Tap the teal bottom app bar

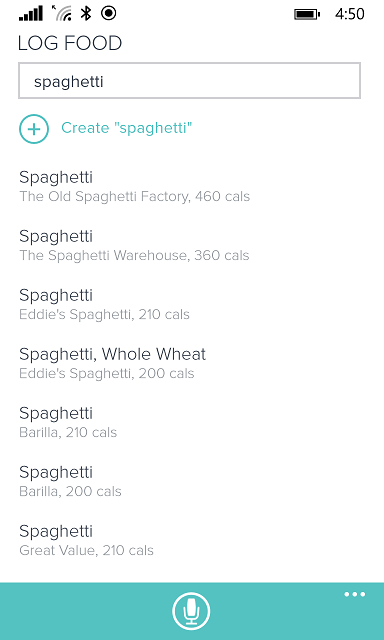(192, 611)
